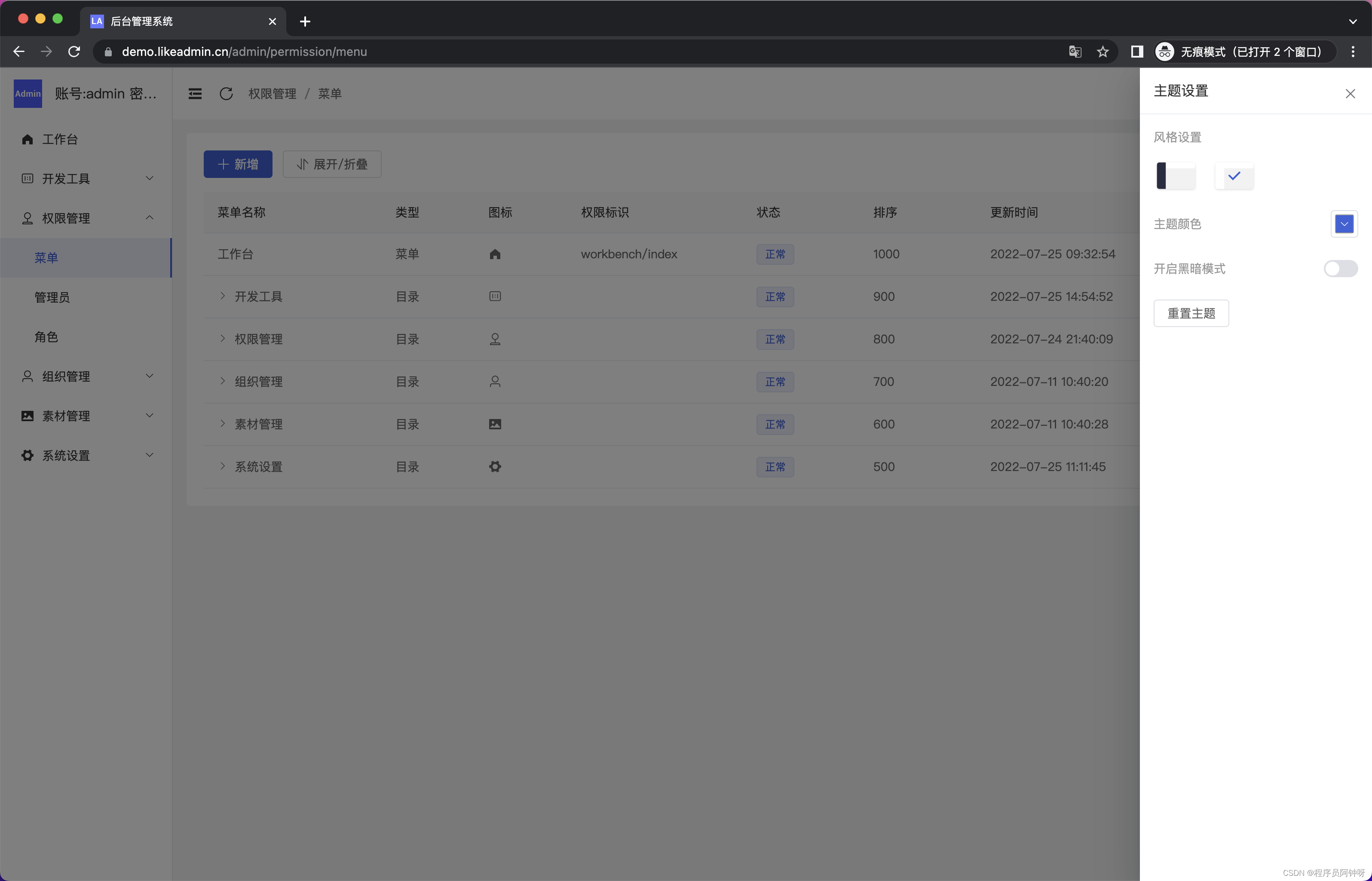Close the 后台管理系统 browser tab
This screenshot has width=1372, height=881.
click(x=273, y=21)
